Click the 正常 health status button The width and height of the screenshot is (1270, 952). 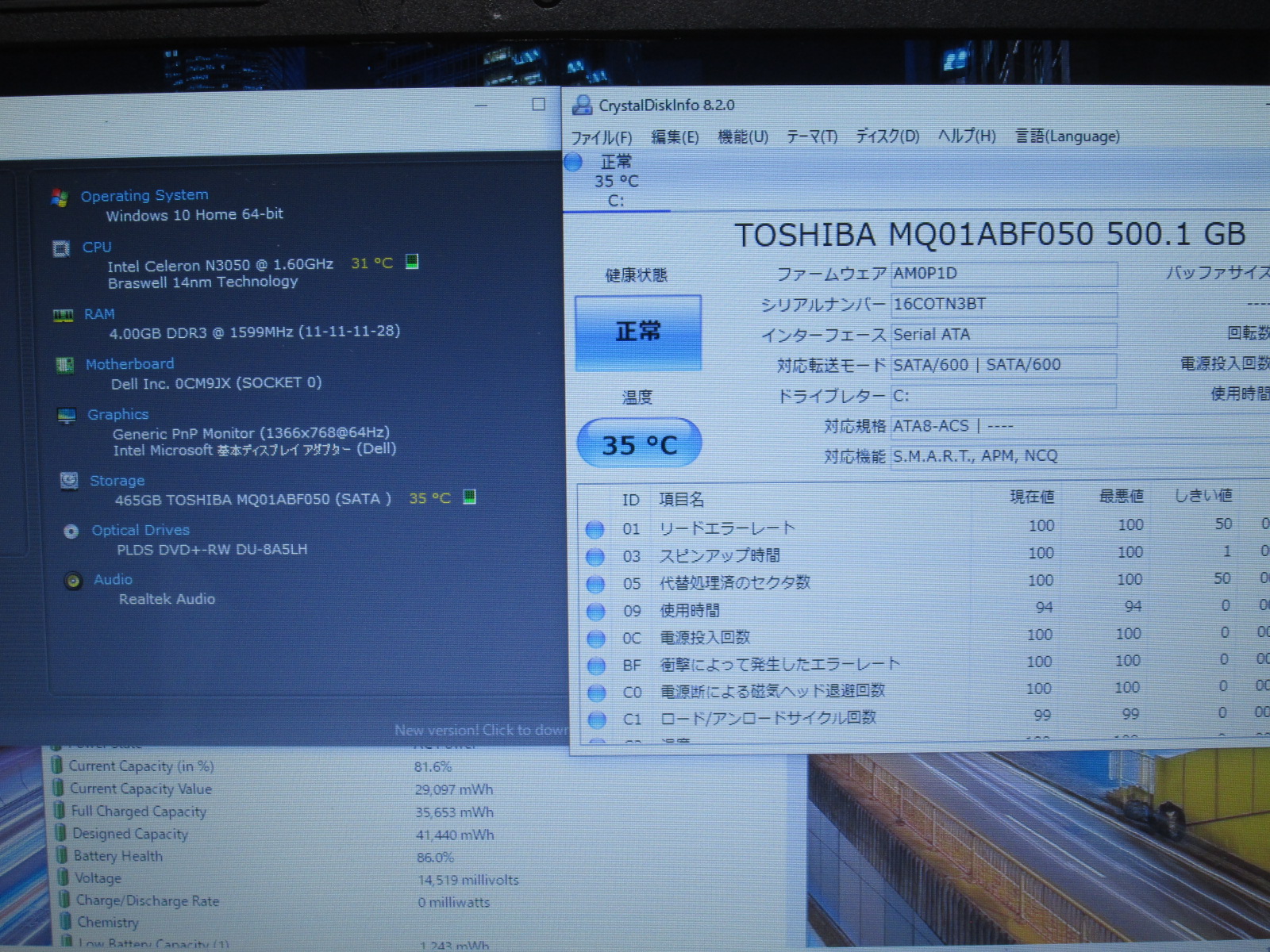638,332
